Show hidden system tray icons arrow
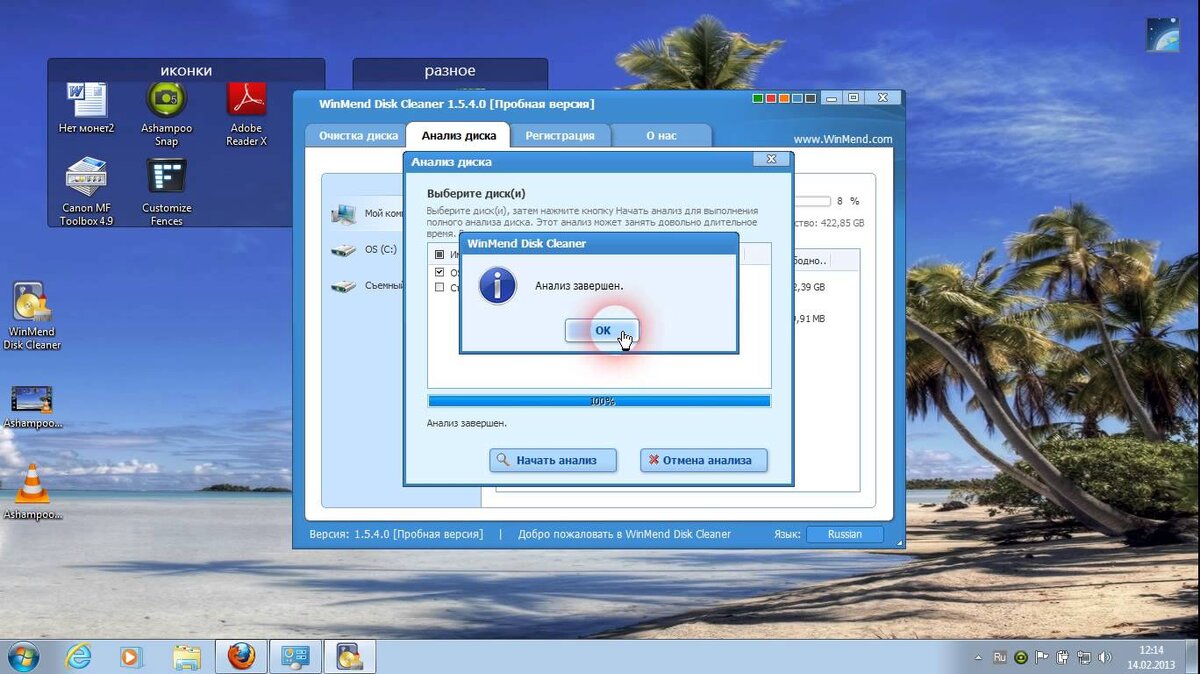Viewport: 1200px width, 674px height. pos(977,657)
